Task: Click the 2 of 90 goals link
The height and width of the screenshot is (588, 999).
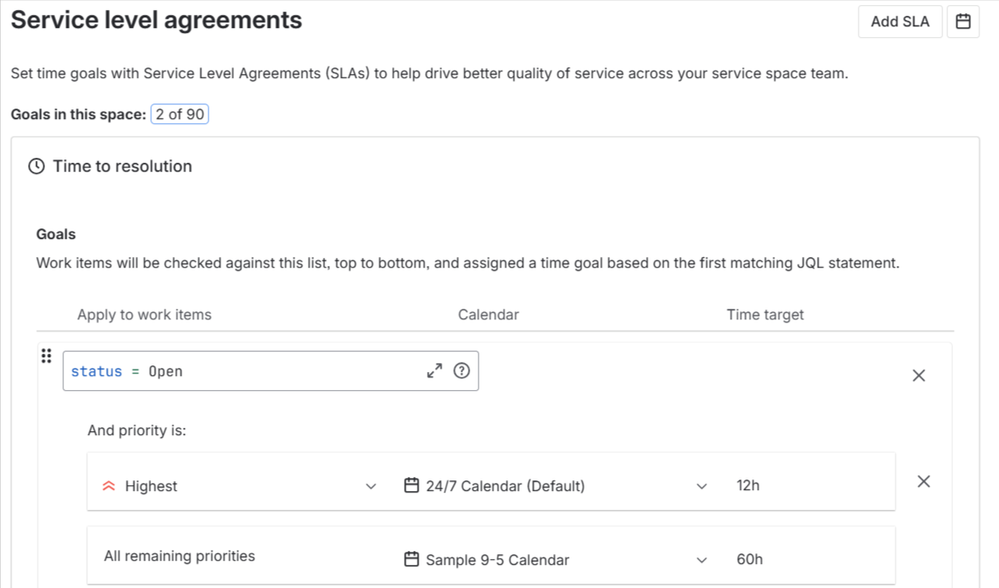Action: point(180,114)
